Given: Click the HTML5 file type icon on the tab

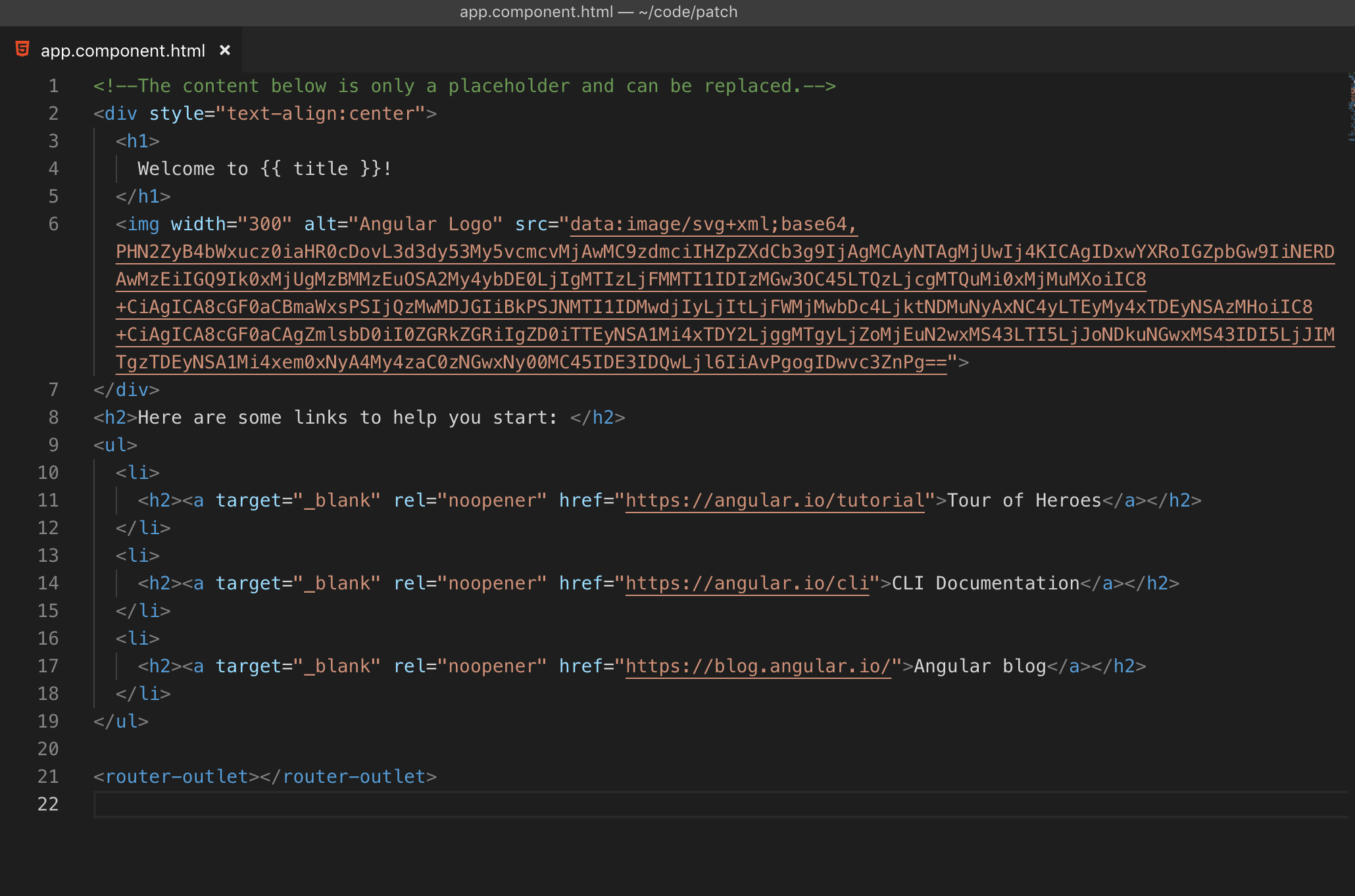Looking at the screenshot, I should [21, 50].
